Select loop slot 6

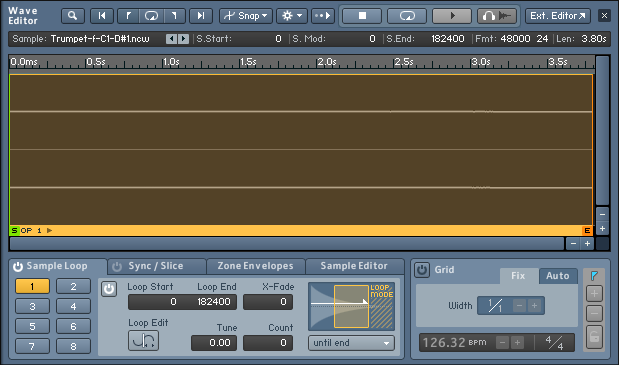pyautogui.click(x=73, y=326)
